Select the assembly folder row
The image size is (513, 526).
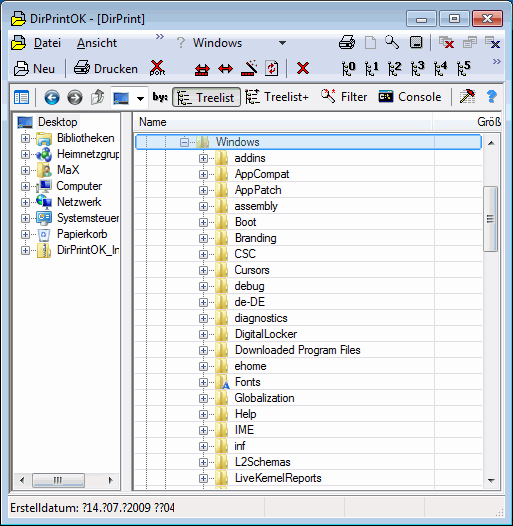(x=308, y=206)
